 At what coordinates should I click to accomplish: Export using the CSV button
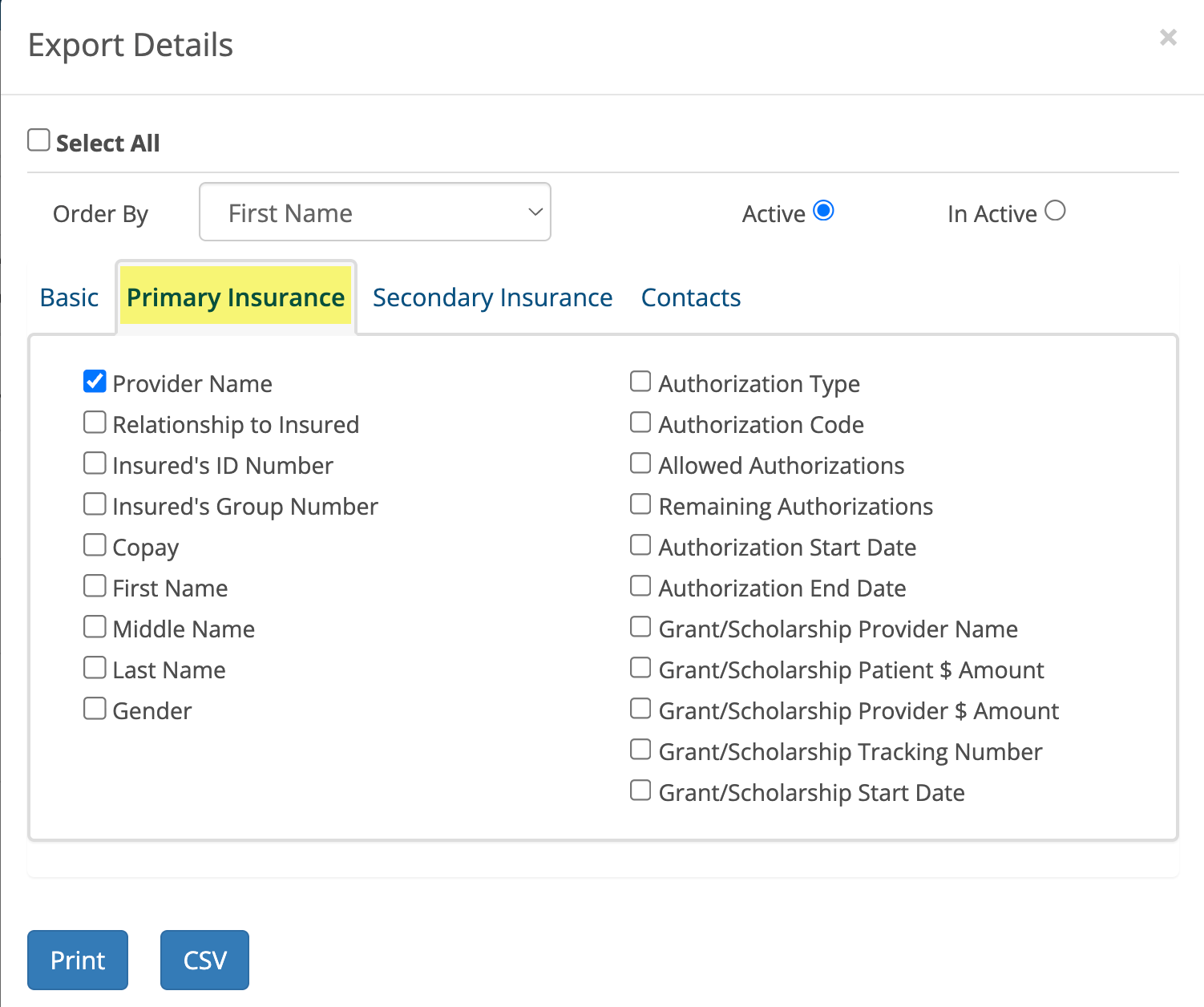[204, 960]
